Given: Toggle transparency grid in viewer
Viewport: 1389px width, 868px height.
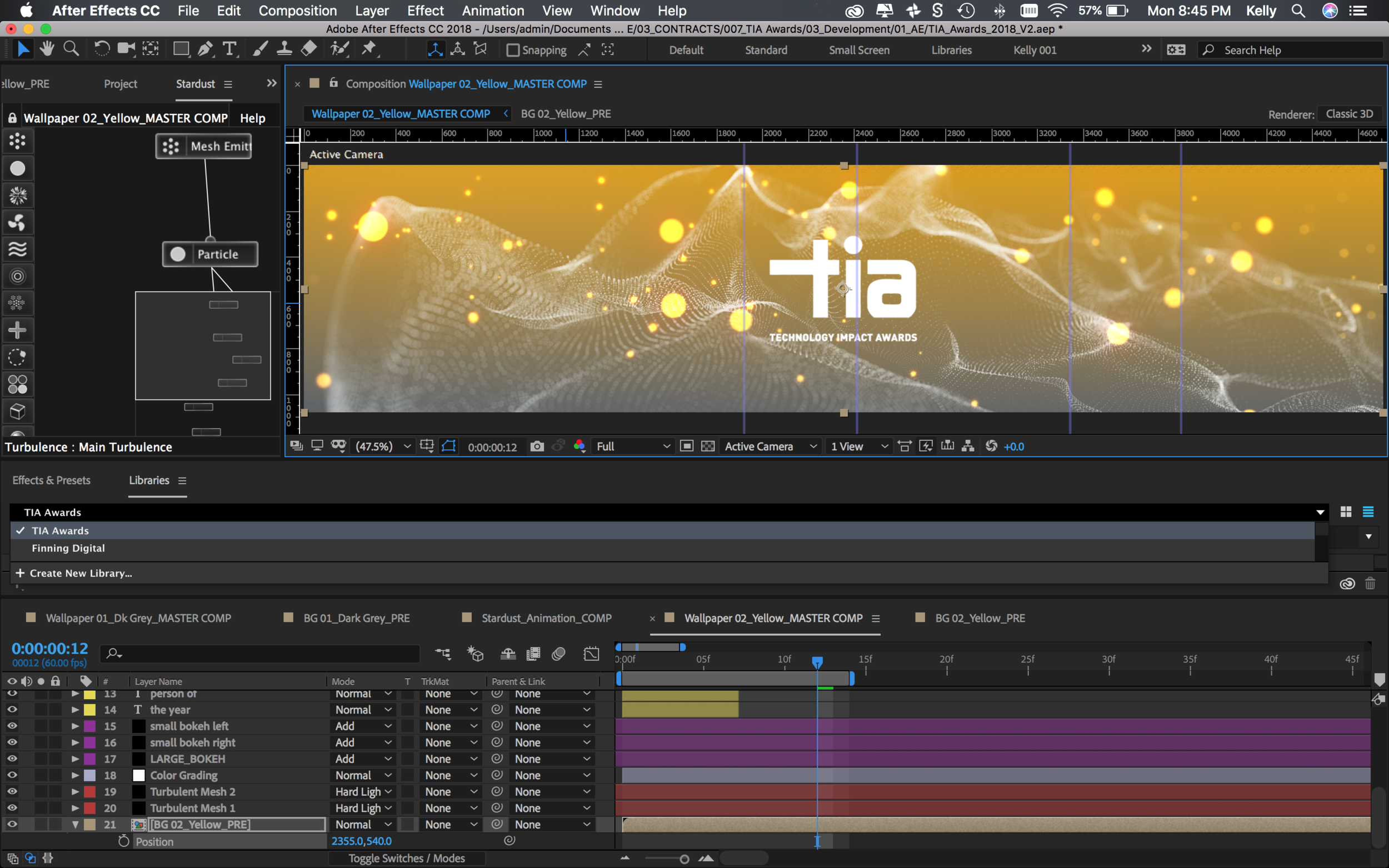Looking at the screenshot, I should coord(708,446).
